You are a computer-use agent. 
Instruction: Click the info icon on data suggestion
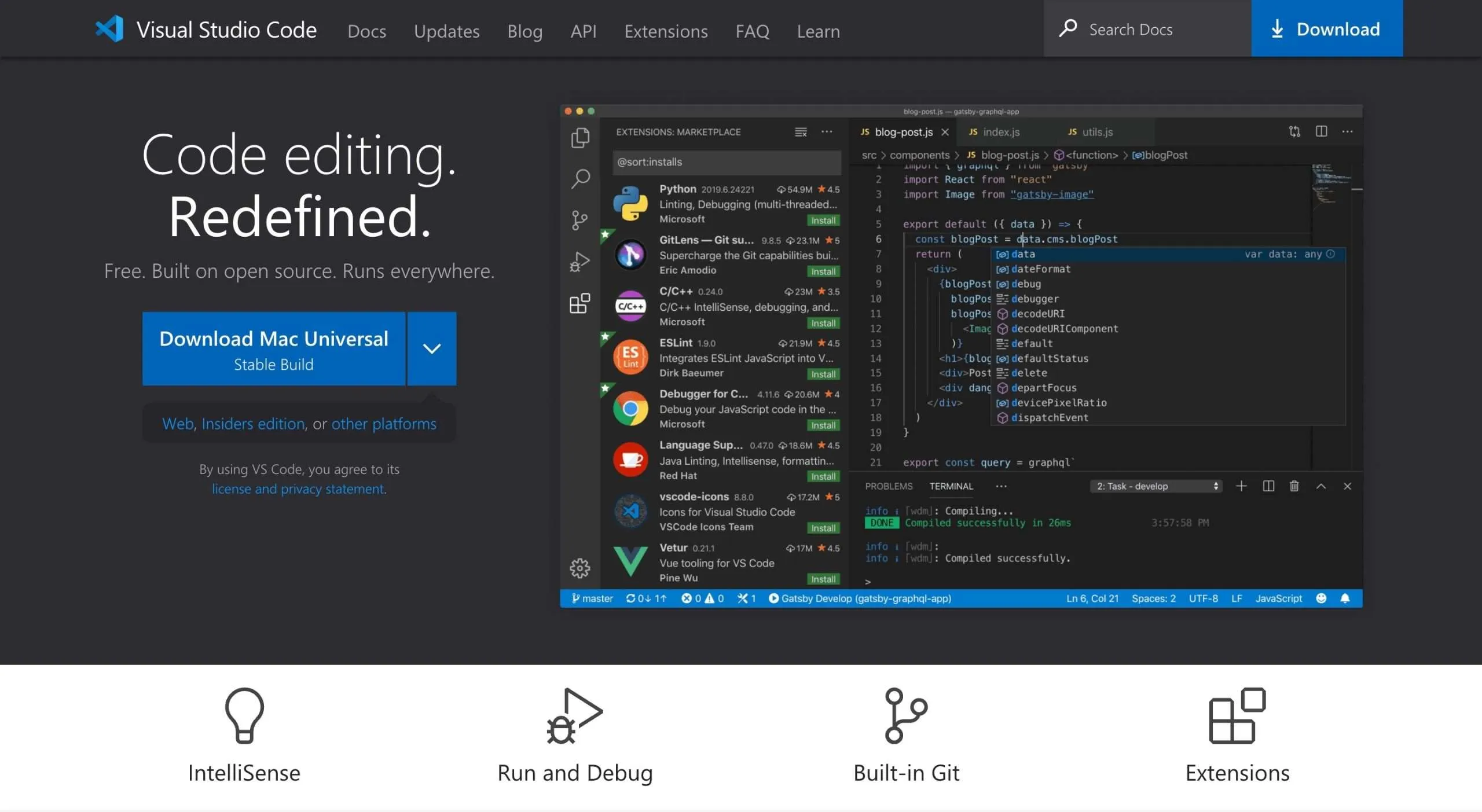[1330, 254]
